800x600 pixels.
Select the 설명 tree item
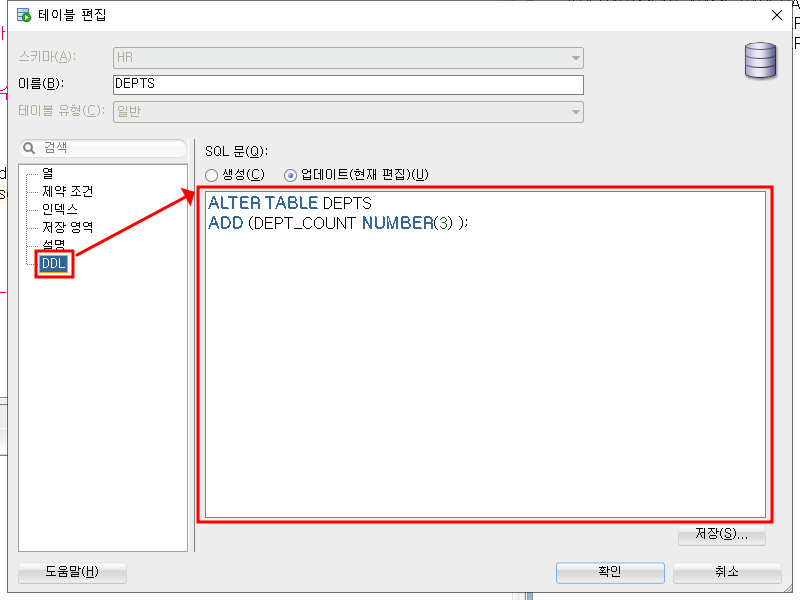point(54,244)
